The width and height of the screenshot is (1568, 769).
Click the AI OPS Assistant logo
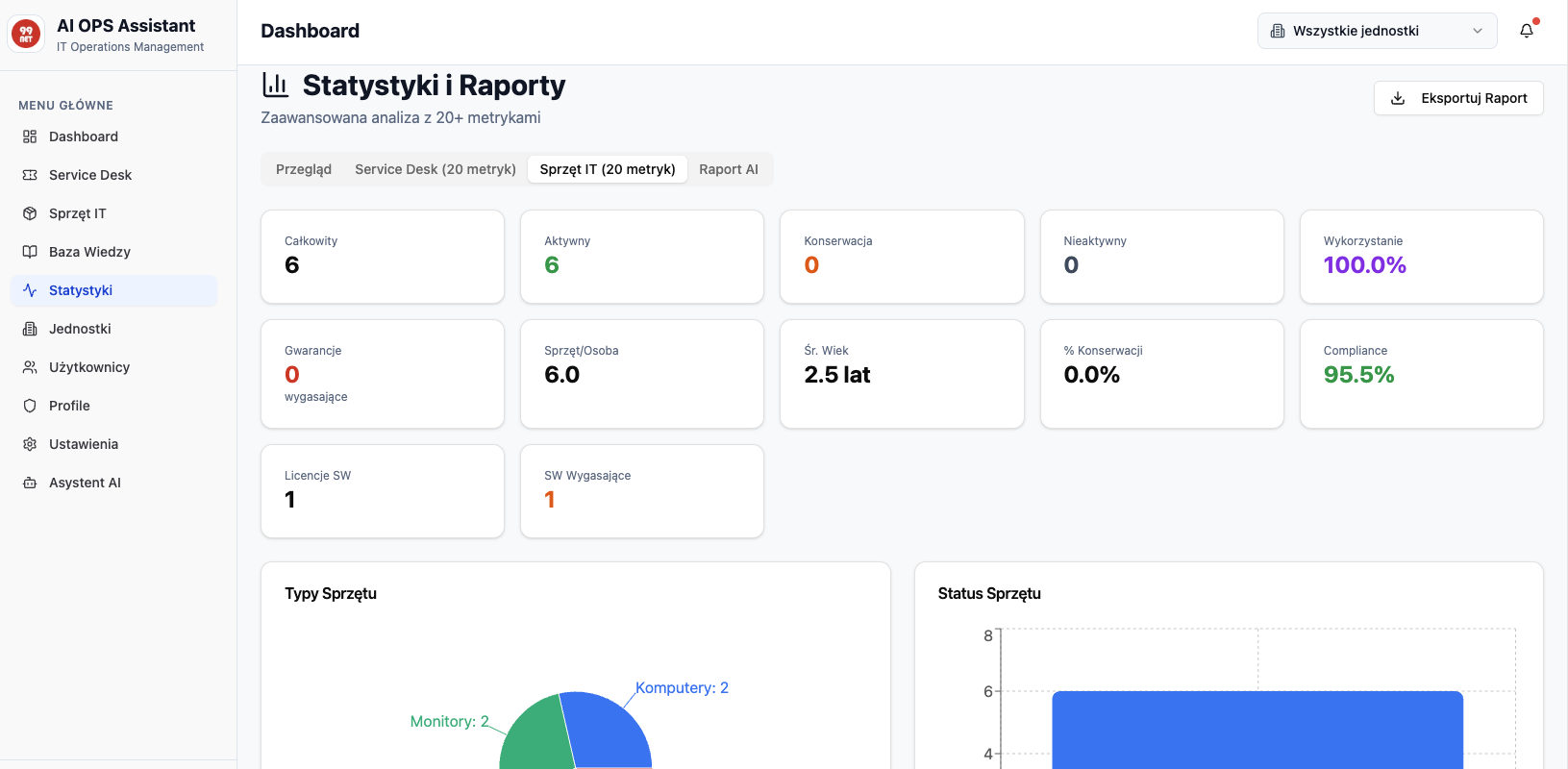click(x=26, y=35)
